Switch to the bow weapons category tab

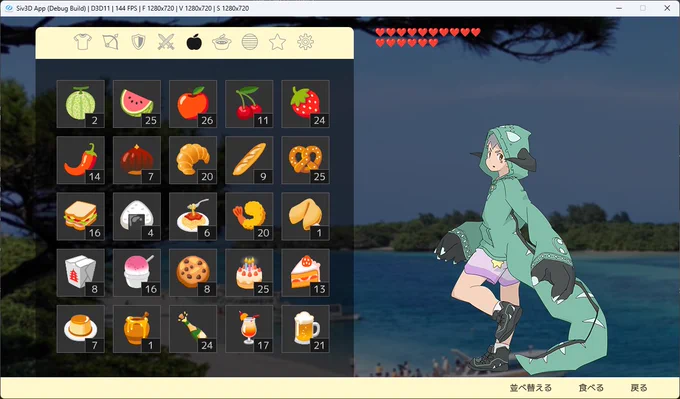(x=111, y=42)
